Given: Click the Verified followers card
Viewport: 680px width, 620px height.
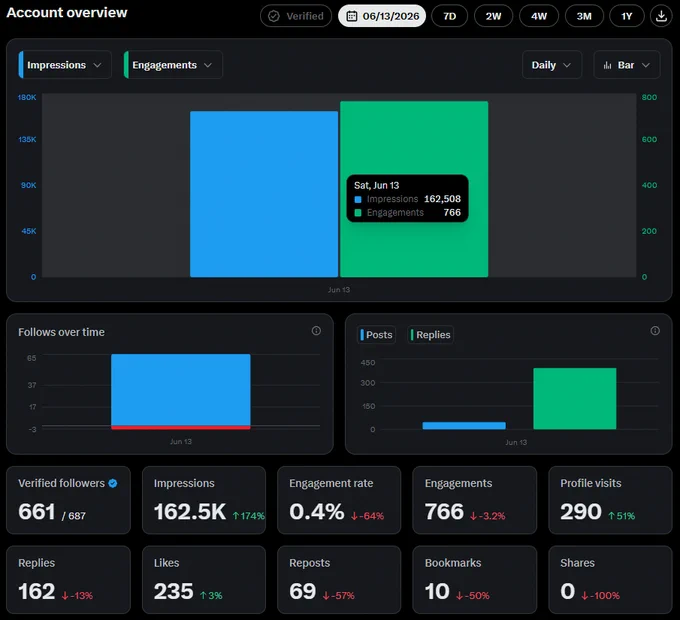Looking at the screenshot, I should coord(69,500).
